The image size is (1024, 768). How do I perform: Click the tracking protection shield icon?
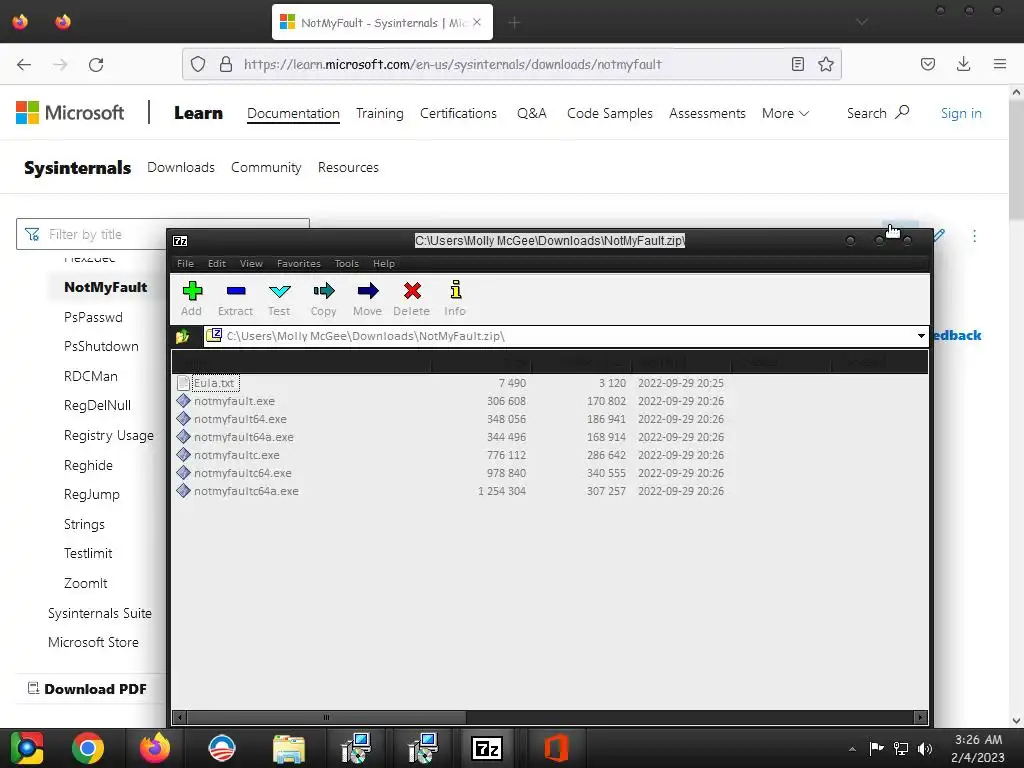(x=198, y=64)
